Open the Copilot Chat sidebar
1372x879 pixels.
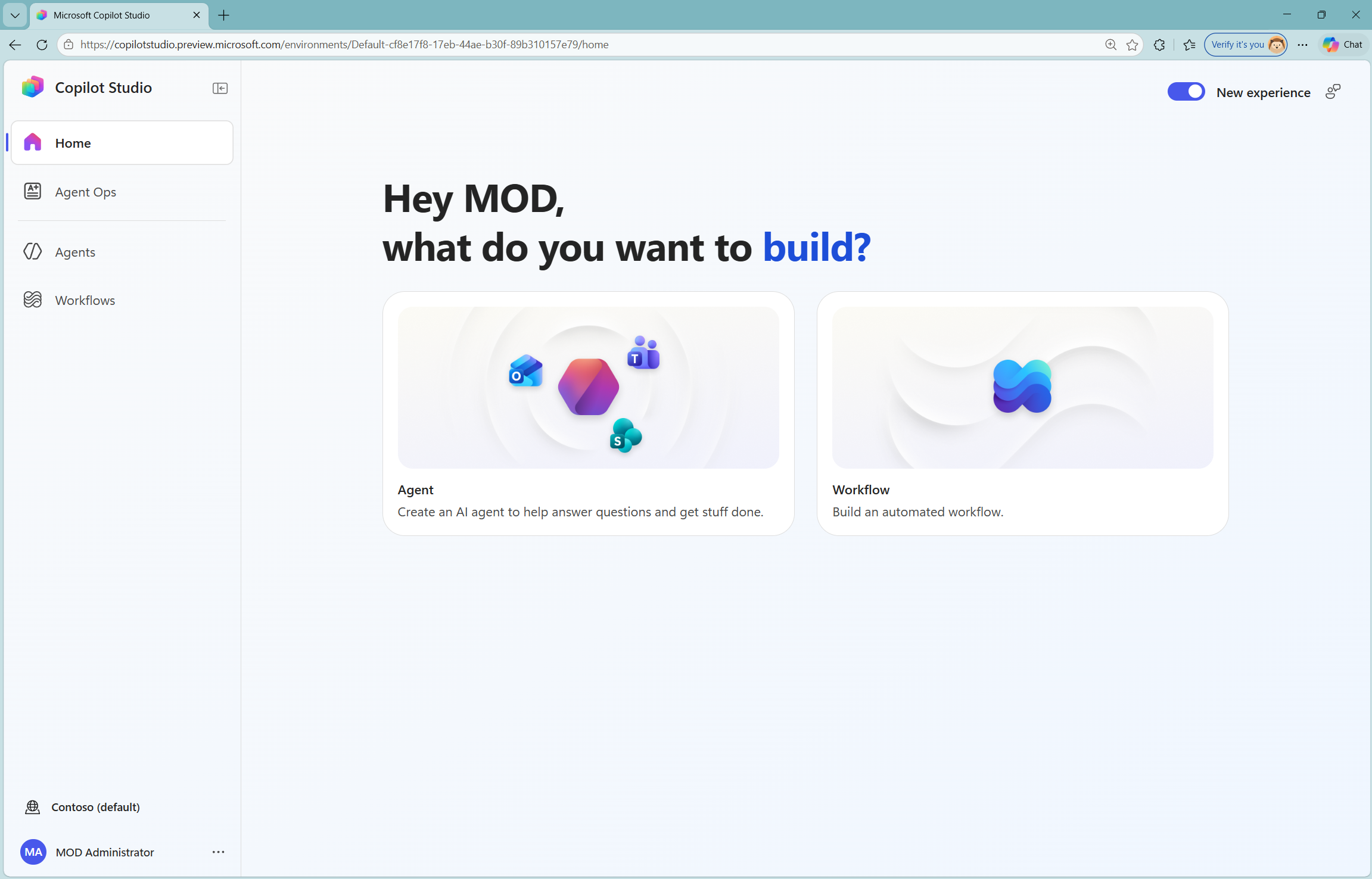[1343, 45]
